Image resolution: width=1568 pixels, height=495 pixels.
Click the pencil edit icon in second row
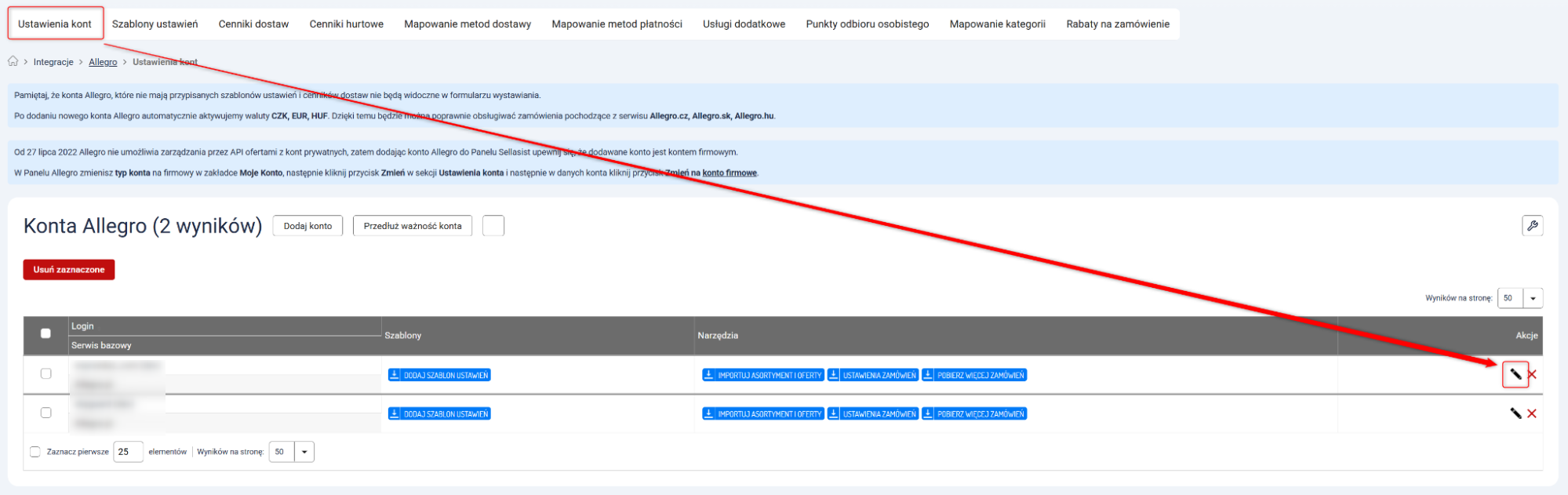click(x=1515, y=413)
